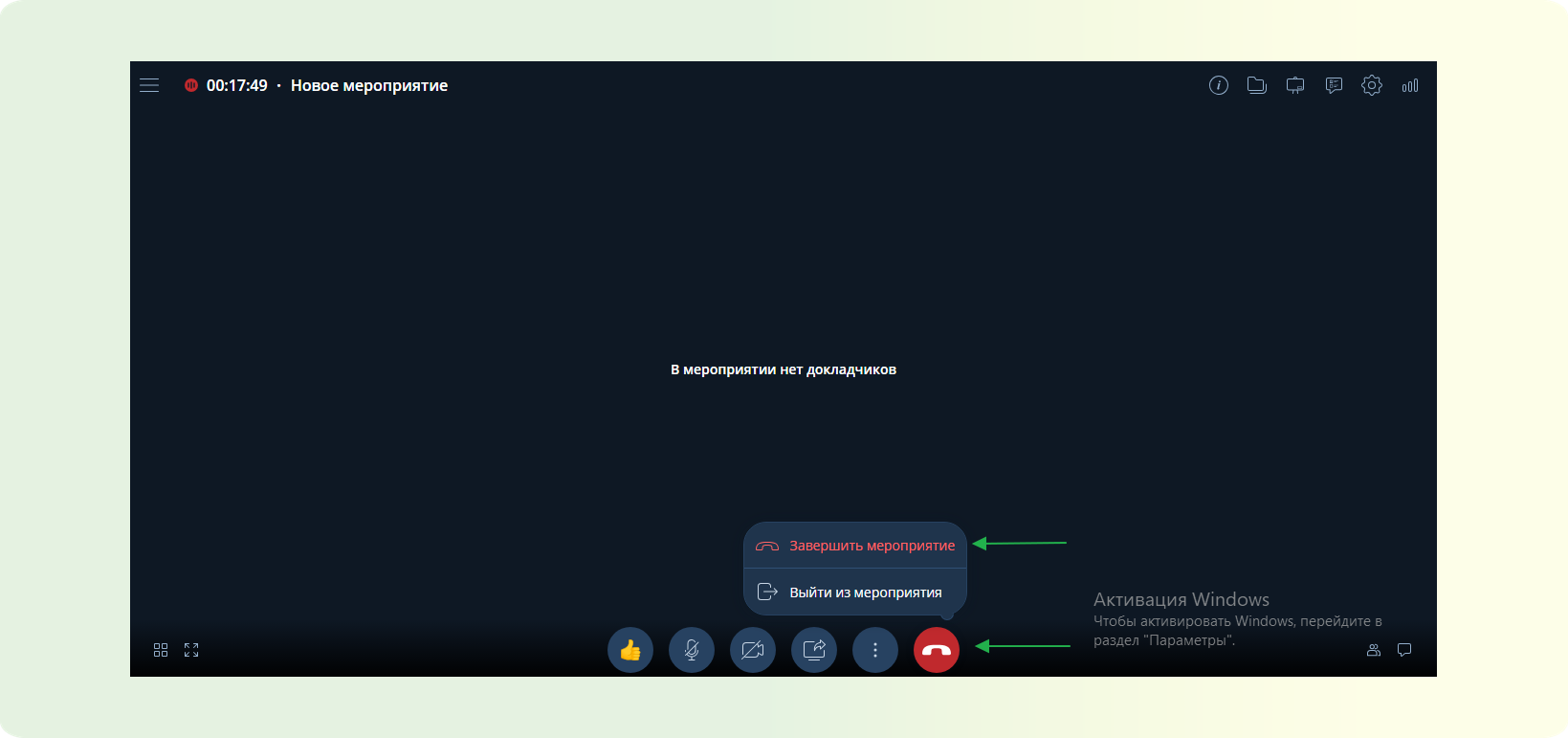Unmute the microphone
This screenshot has height=738, width=1568.
click(692, 650)
